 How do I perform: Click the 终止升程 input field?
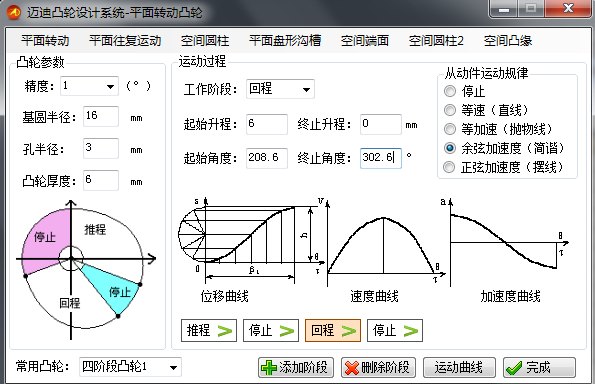pos(381,124)
